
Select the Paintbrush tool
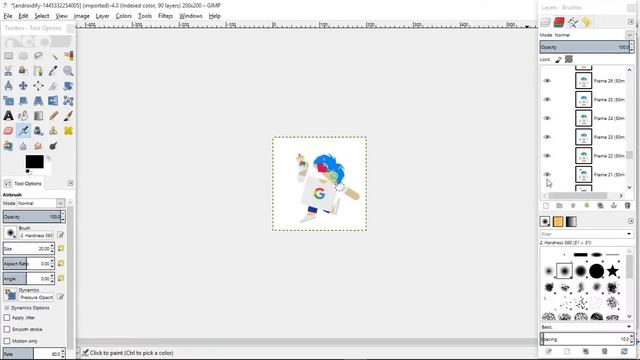pyautogui.click(x=68, y=116)
